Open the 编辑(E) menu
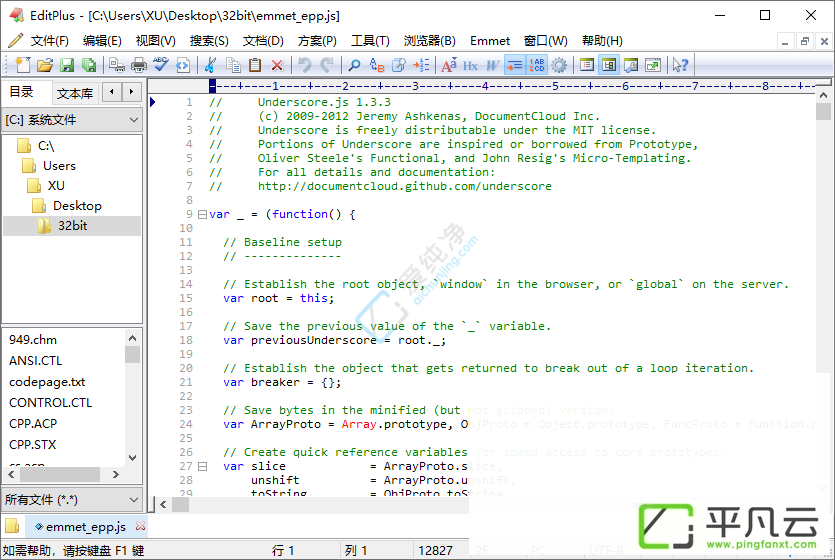 [102, 41]
